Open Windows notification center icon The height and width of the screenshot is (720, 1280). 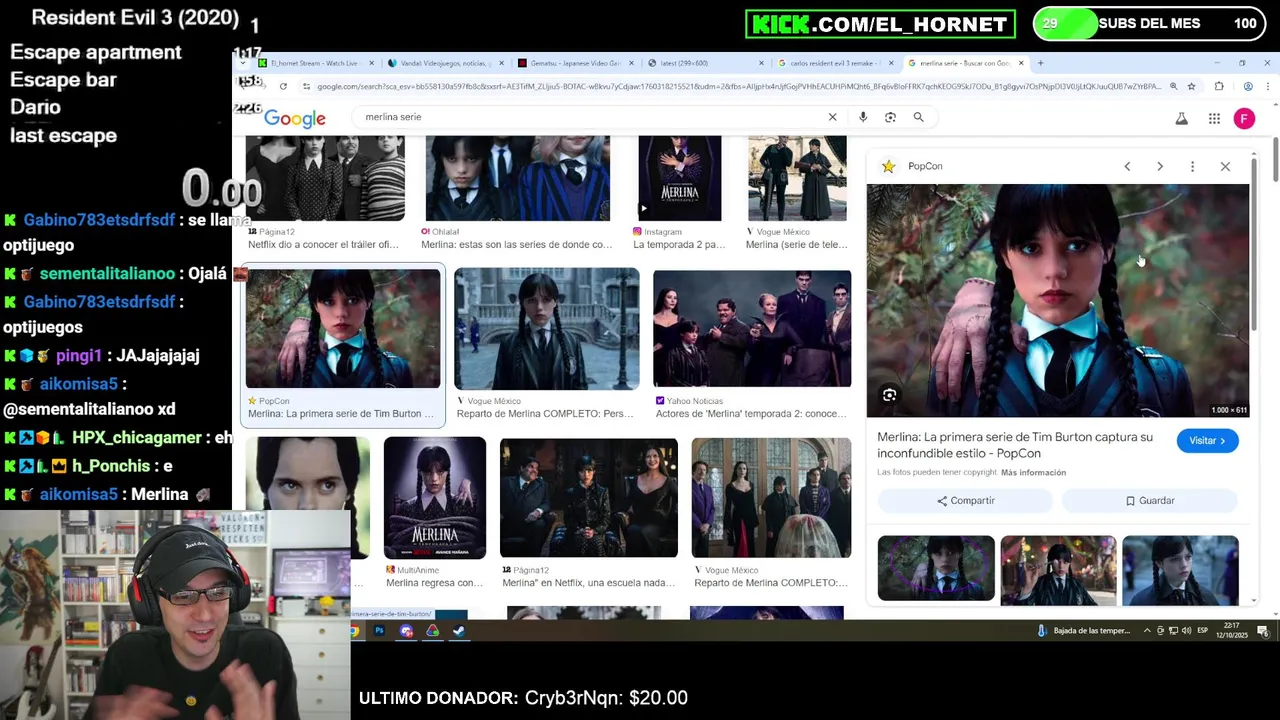click(x=1263, y=631)
